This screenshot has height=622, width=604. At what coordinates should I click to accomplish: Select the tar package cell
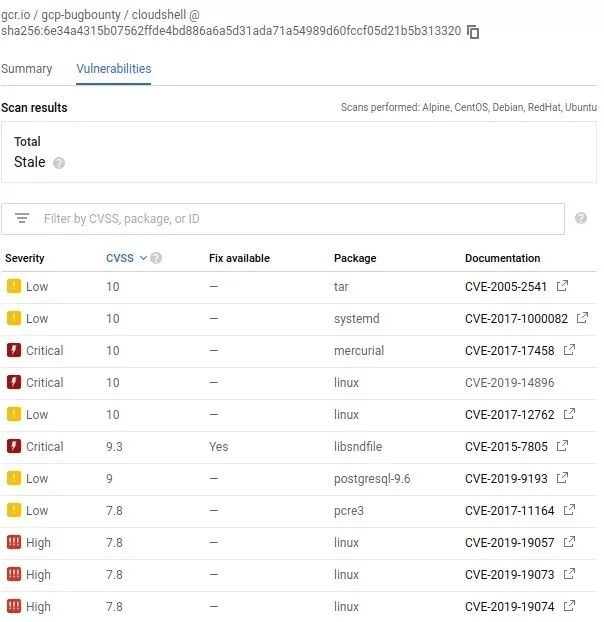click(x=341, y=286)
